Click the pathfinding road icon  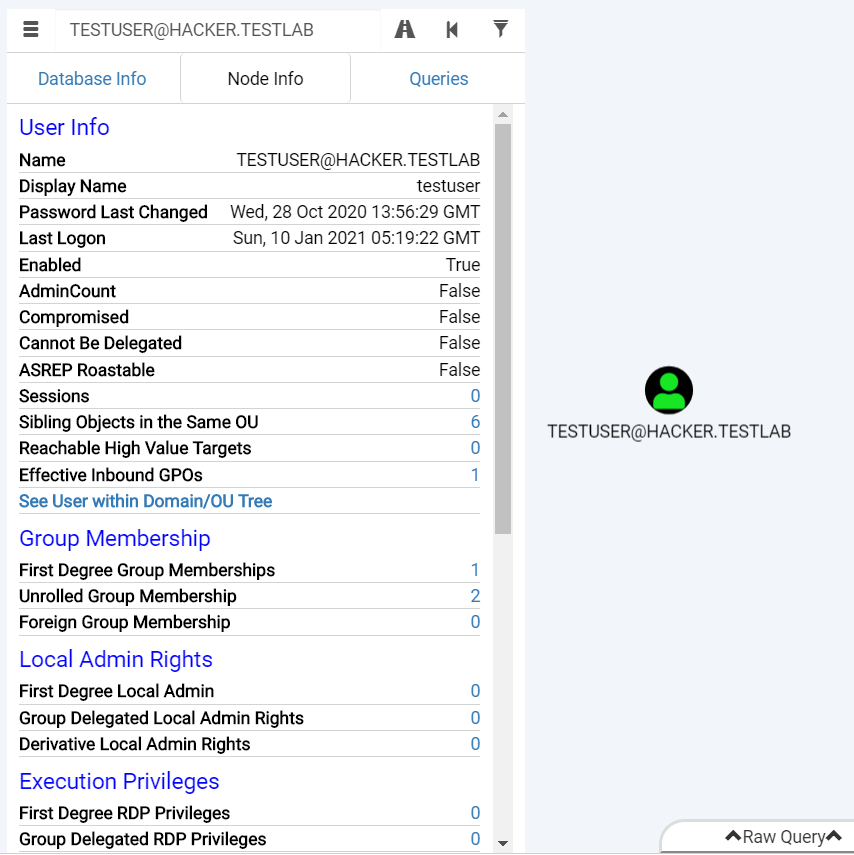pyautogui.click(x=405, y=30)
